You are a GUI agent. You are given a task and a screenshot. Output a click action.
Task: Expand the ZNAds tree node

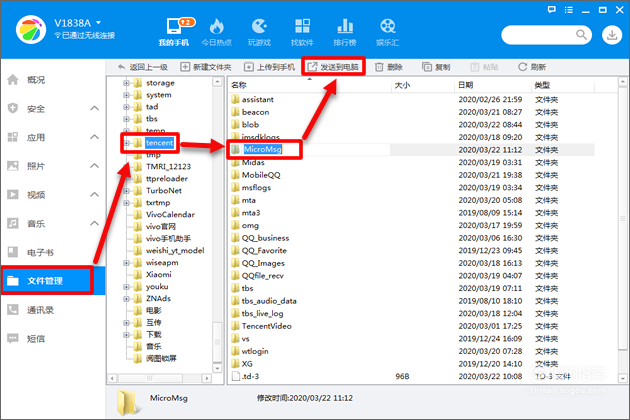[126, 299]
